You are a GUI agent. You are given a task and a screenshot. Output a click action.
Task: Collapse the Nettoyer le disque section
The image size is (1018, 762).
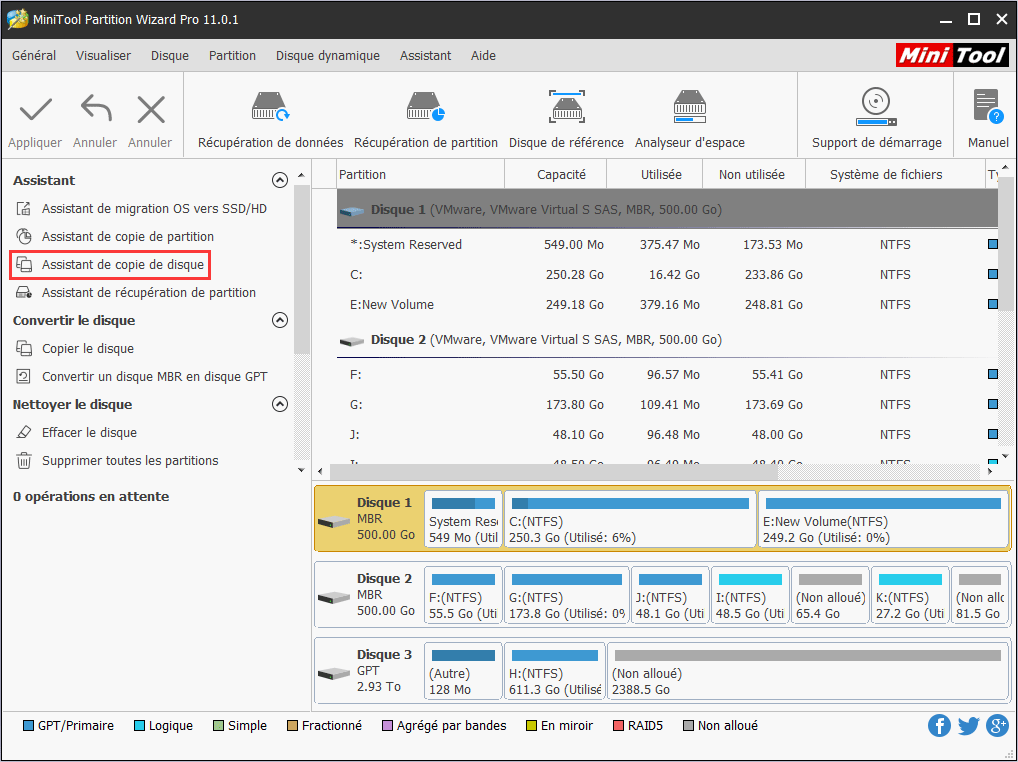pyautogui.click(x=280, y=404)
